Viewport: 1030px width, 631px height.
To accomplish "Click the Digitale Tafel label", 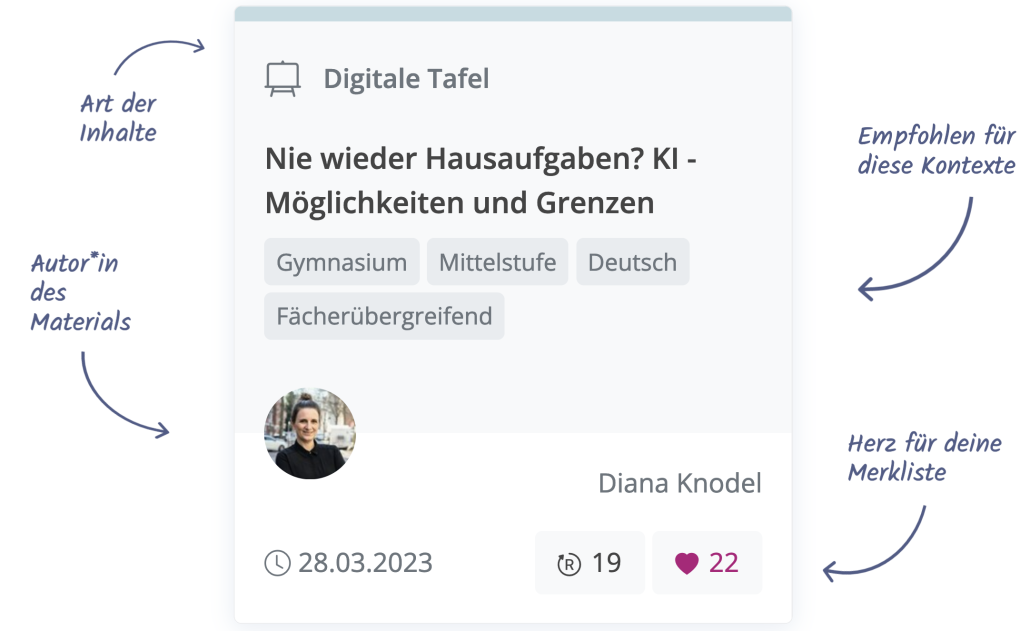I will [405, 78].
